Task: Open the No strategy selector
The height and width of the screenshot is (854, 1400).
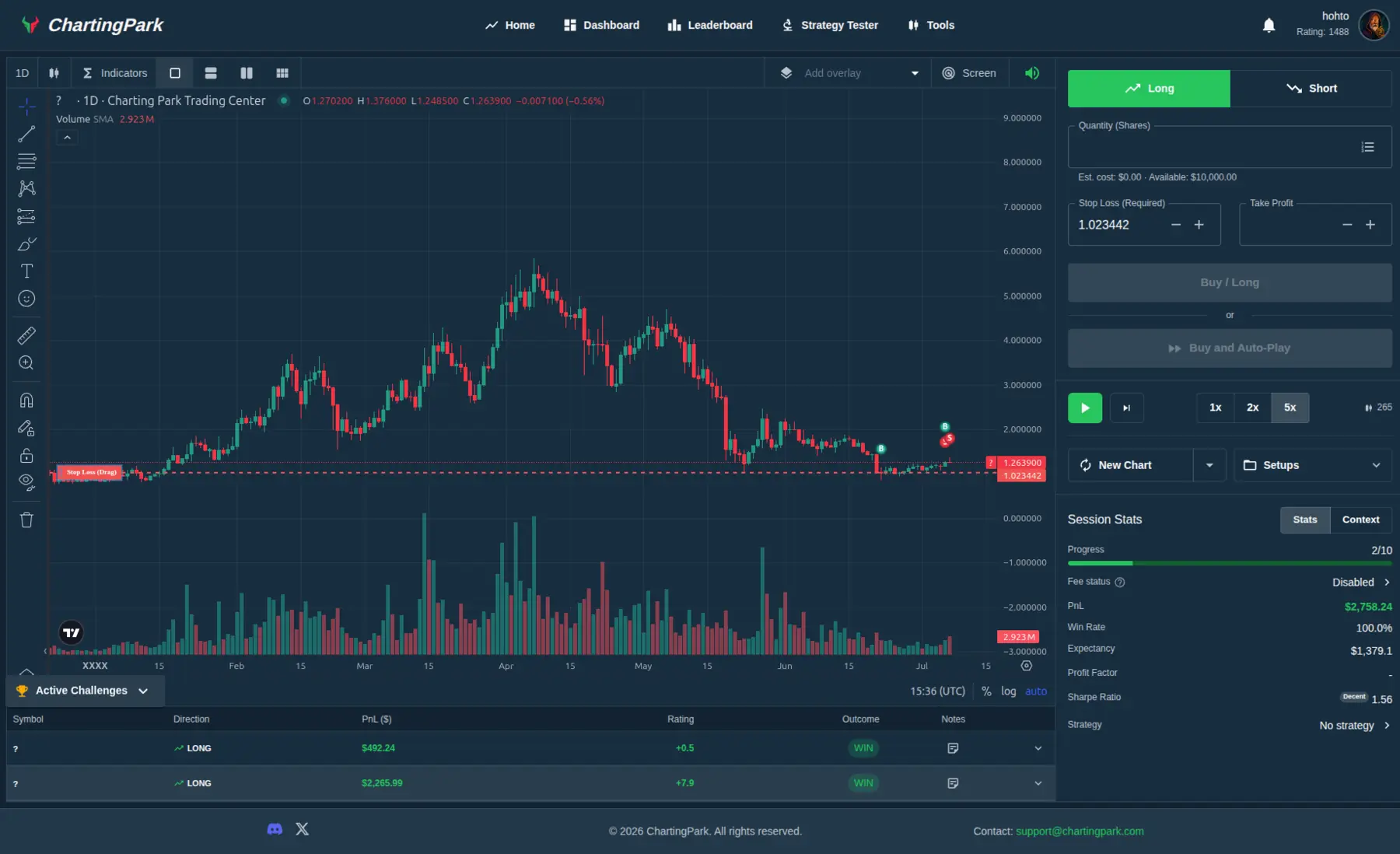Action: (1354, 726)
